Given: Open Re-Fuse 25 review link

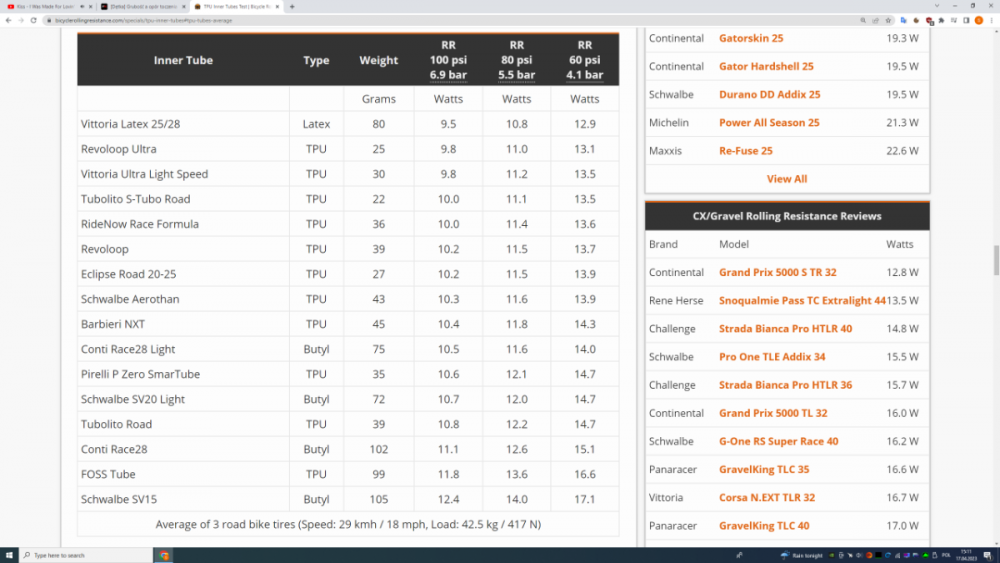Looking at the screenshot, I should (x=746, y=150).
